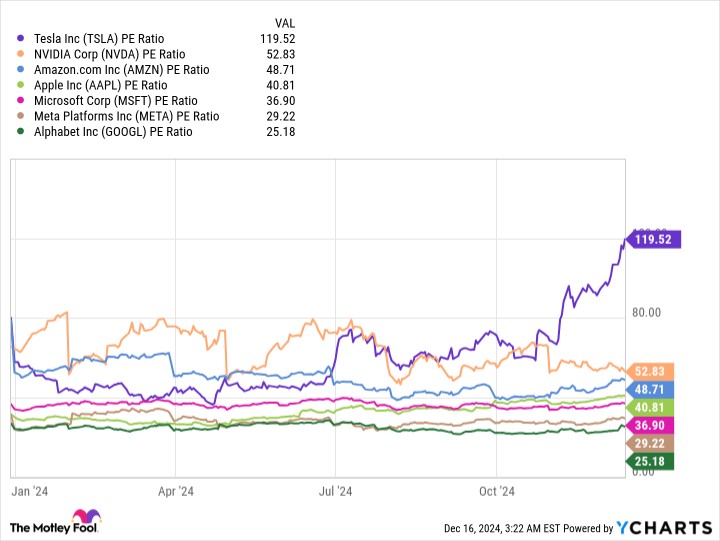720x541 pixels.
Task: Select the Microsoft Corp (MSFT) PE Ratio label
Action: click(115, 100)
